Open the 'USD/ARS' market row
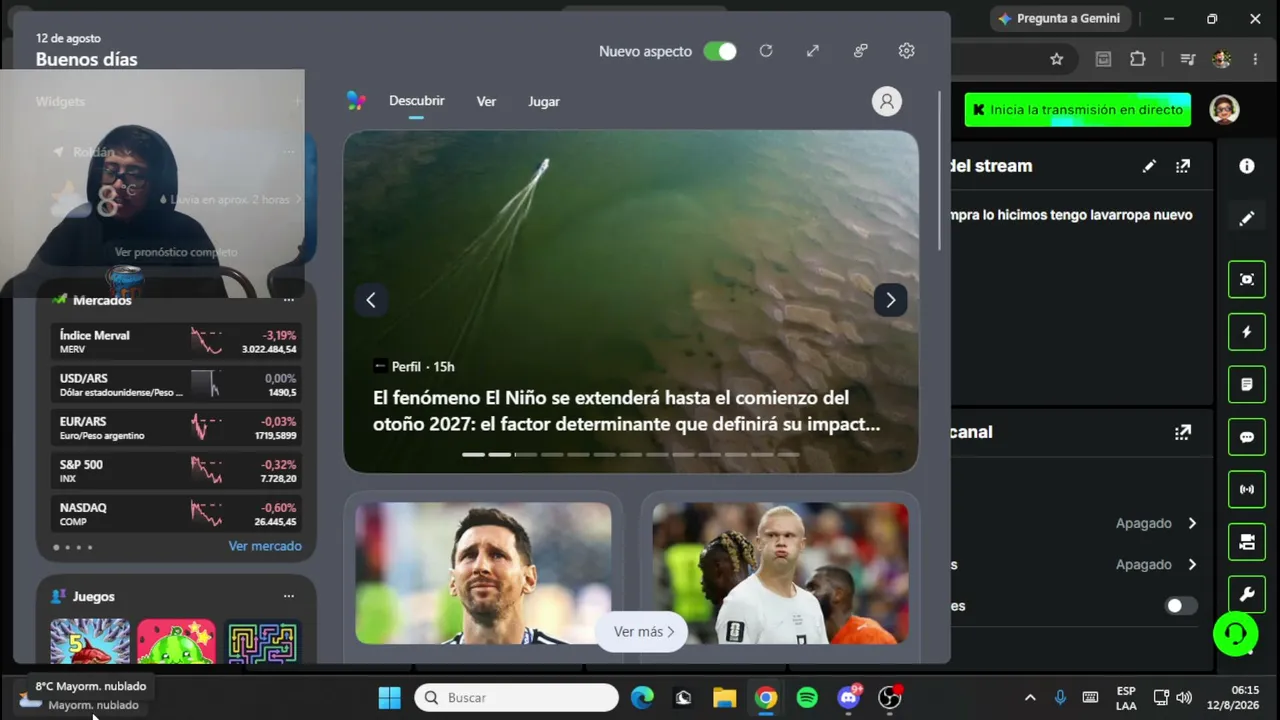The height and width of the screenshot is (720, 1280). point(177,385)
